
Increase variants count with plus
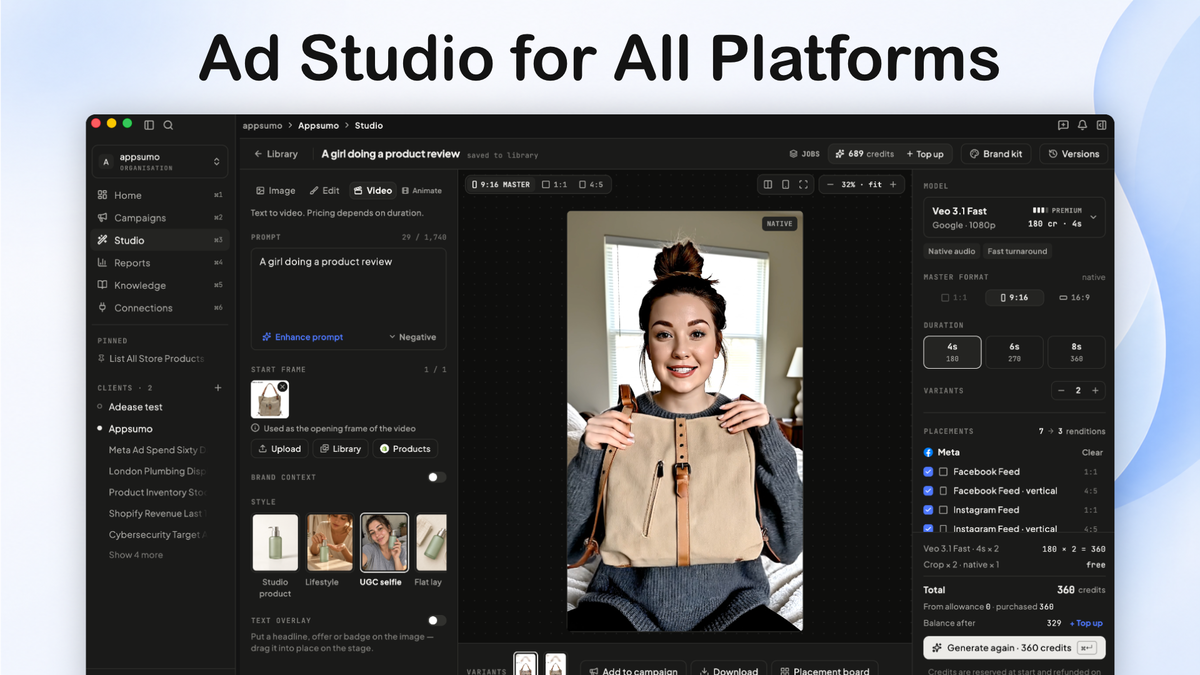1095,391
